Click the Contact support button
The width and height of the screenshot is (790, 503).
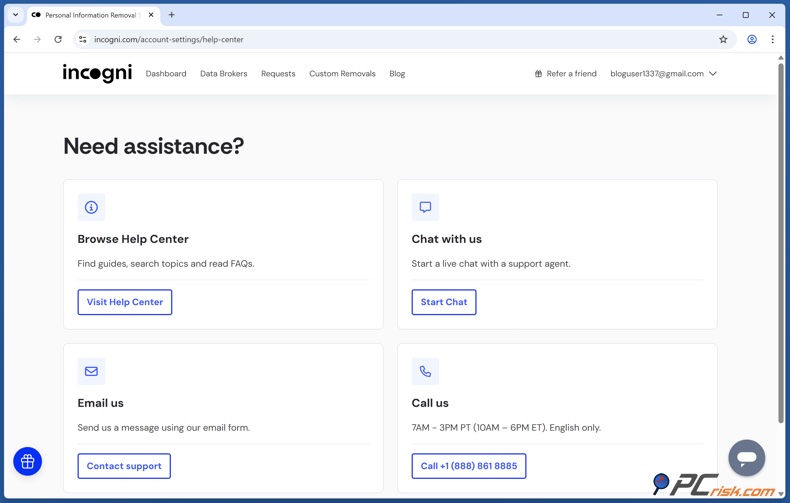tap(124, 466)
